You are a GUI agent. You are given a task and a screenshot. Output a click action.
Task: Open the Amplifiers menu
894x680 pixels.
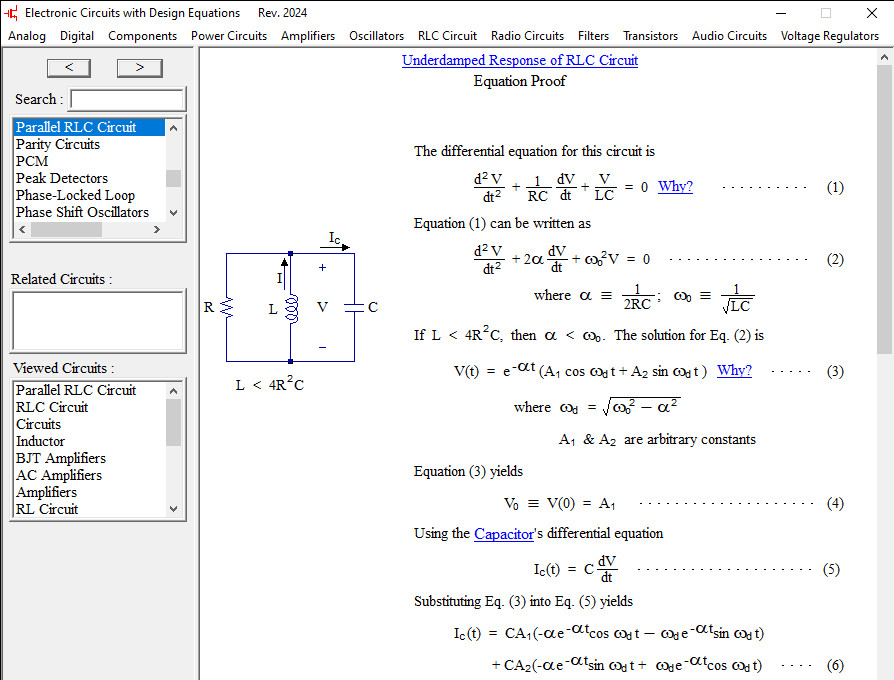coord(308,36)
